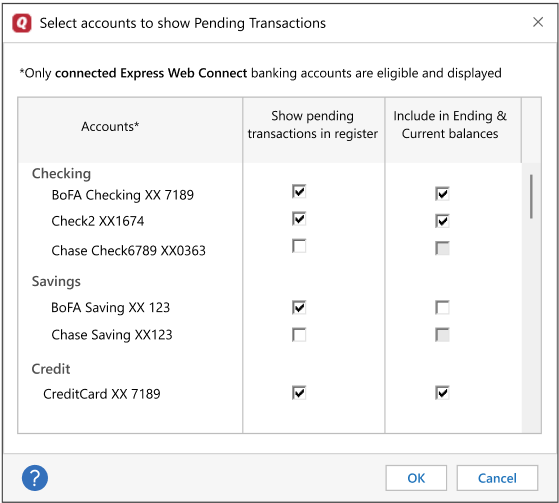Click the Check2 XX1674 account name
Image resolution: width=559 pixels, height=503 pixels.
coord(98,221)
